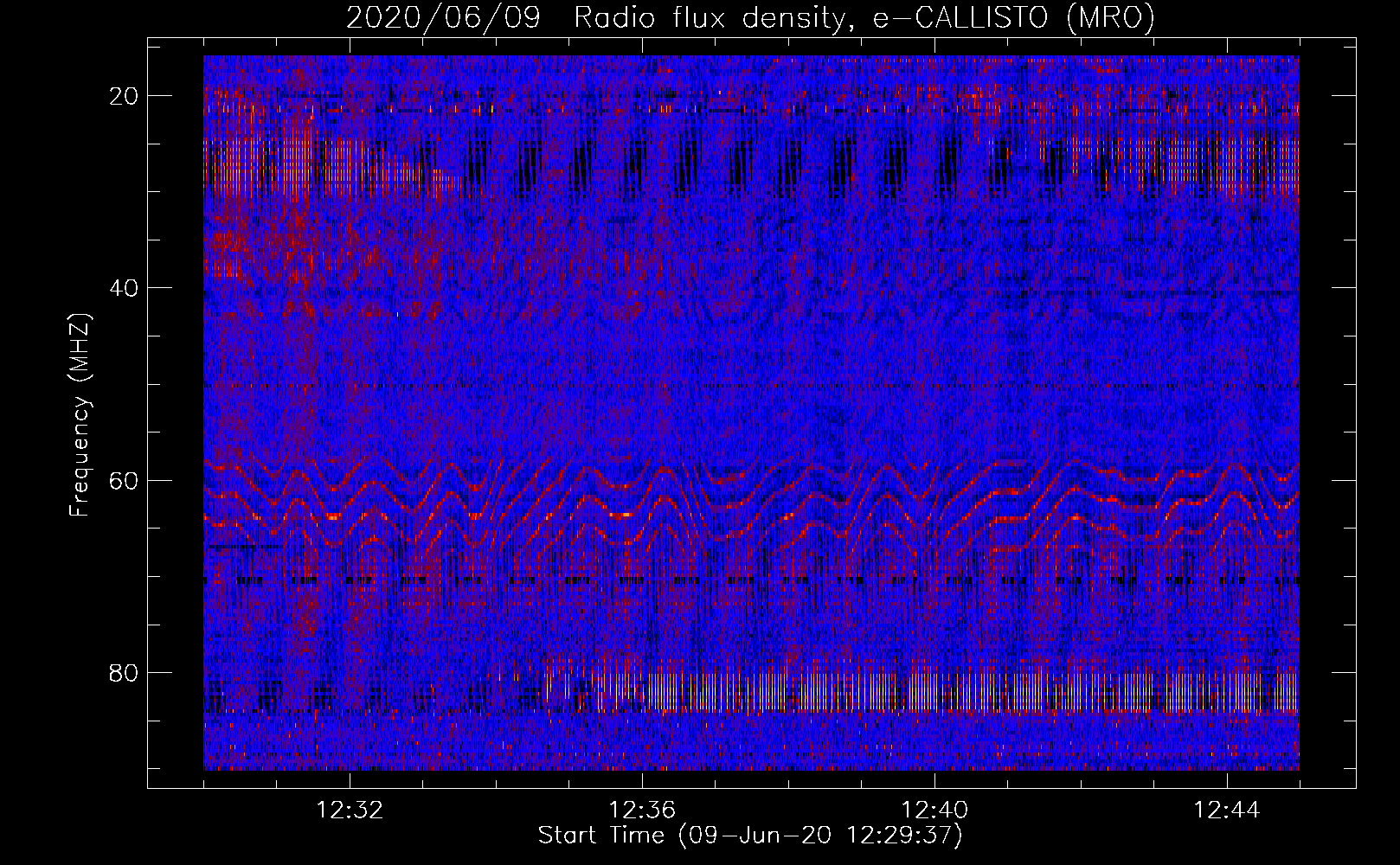Viewport: 1400px width, 865px height.
Task: Click the 'Frequency (MHZ)' axis label
Action: point(80,415)
